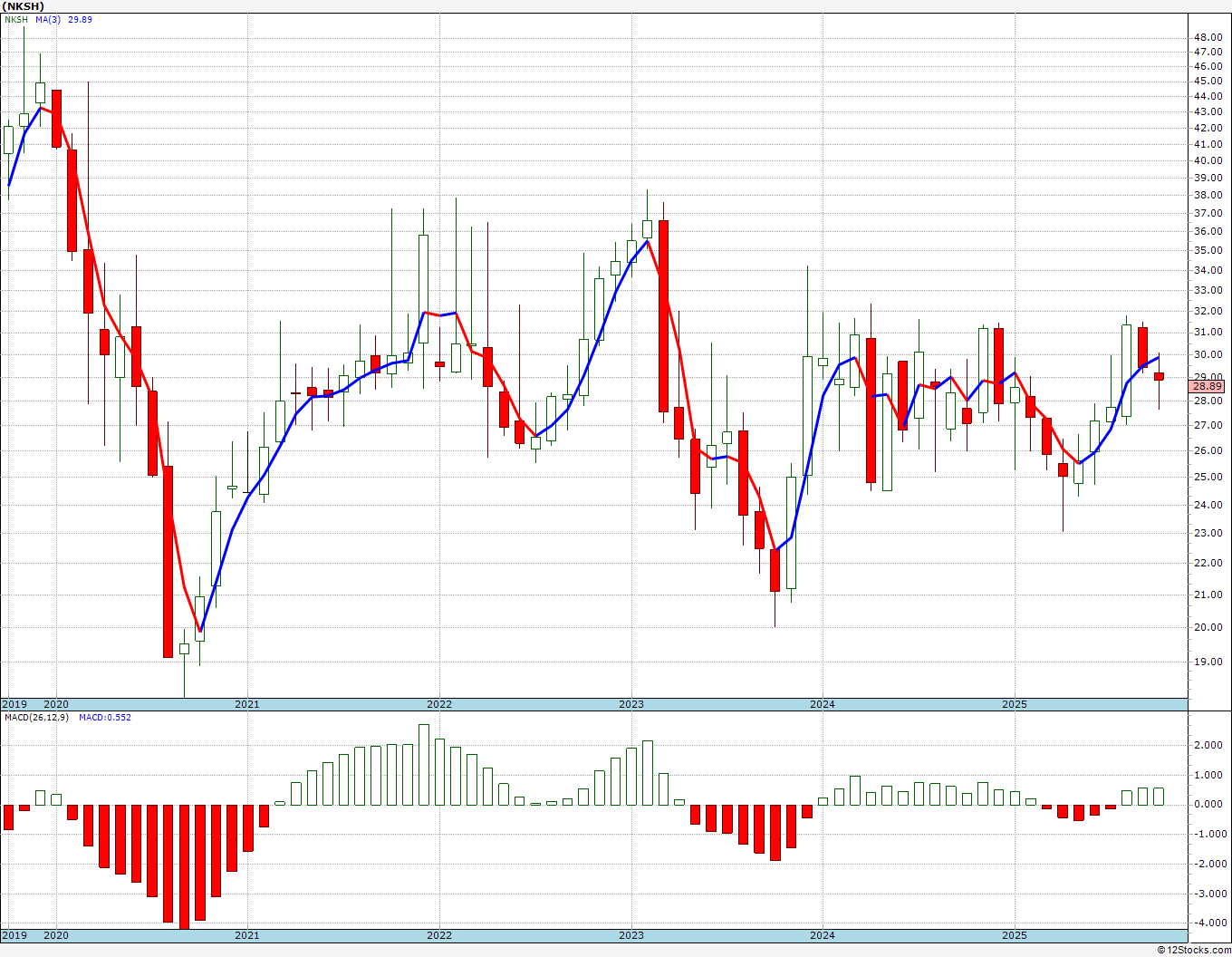Click the 31.00 price axis label

[x=1208, y=333]
